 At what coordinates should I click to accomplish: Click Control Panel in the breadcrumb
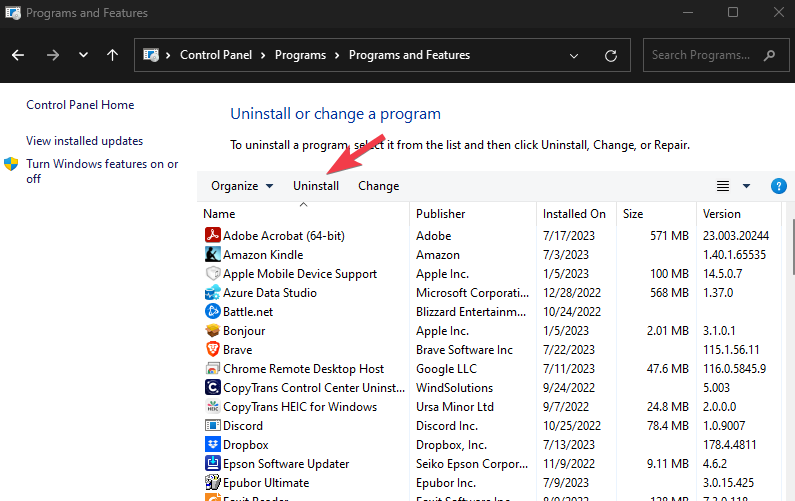(x=216, y=55)
